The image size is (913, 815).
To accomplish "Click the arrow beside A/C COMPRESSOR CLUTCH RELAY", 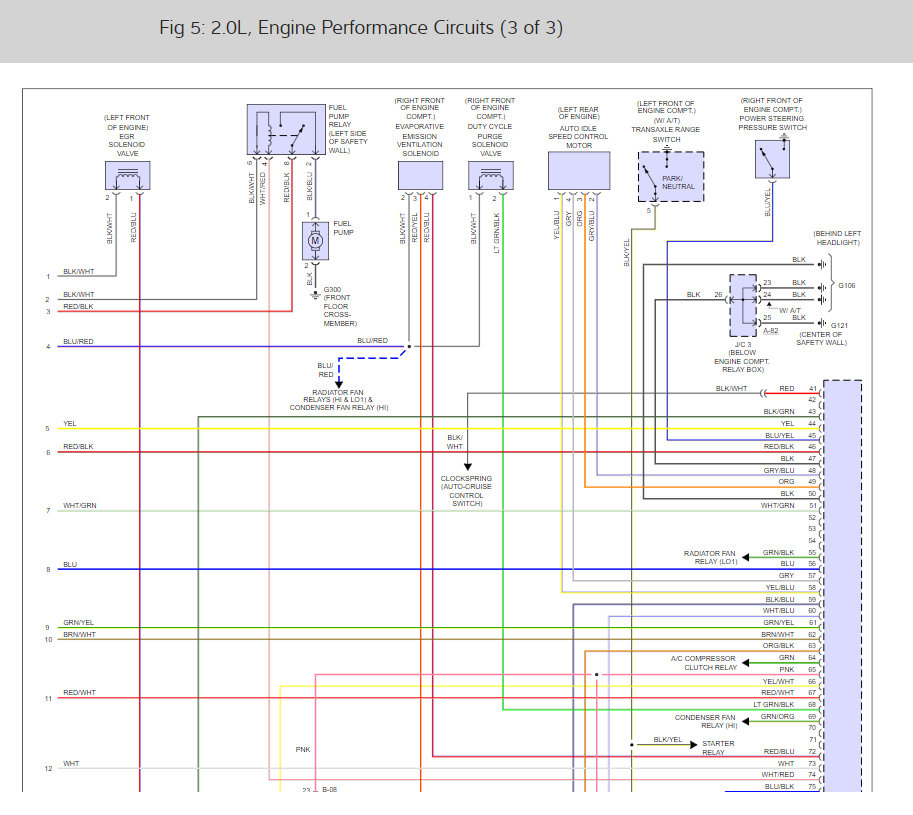I will tap(746, 662).
